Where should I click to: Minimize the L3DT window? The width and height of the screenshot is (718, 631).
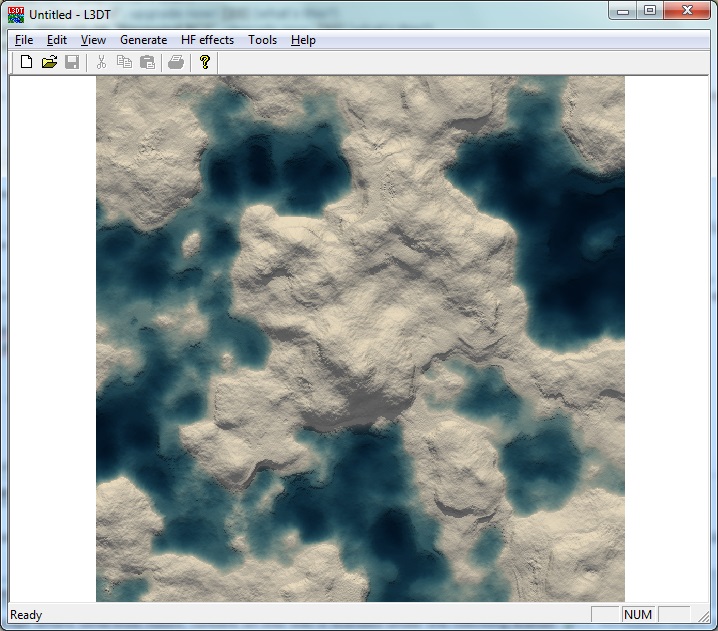tap(623, 11)
